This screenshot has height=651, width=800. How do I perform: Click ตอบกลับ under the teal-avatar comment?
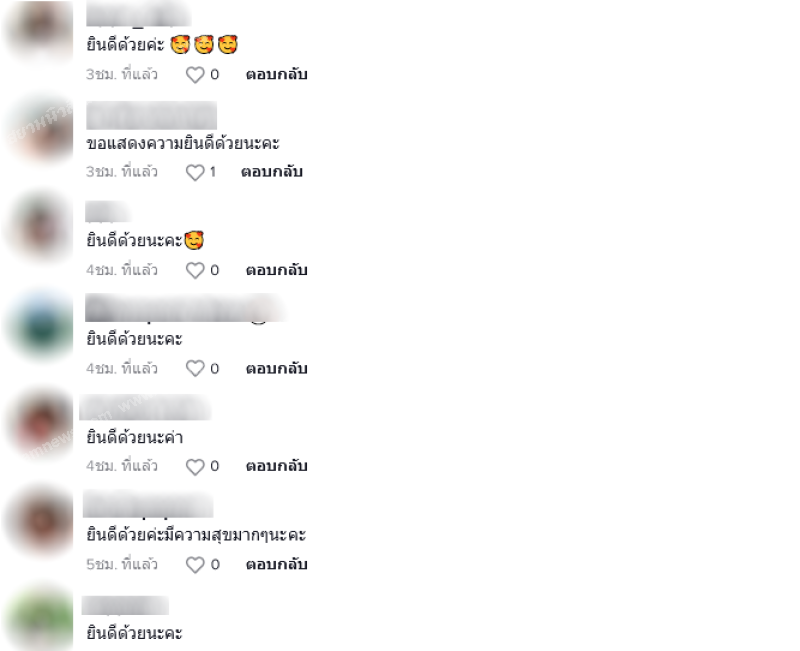coord(277,368)
